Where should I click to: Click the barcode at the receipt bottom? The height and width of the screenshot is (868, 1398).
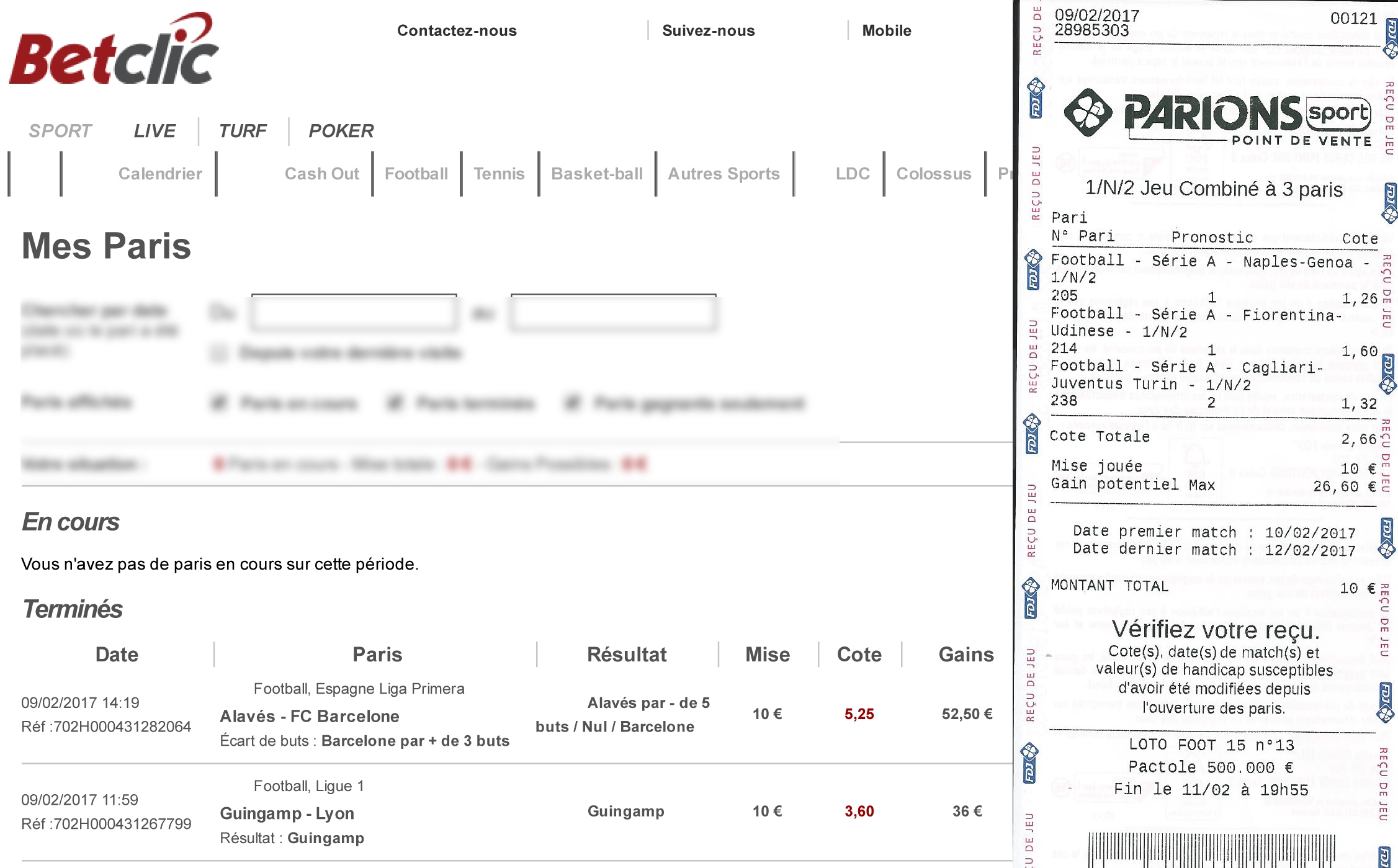pyautogui.click(x=1212, y=849)
